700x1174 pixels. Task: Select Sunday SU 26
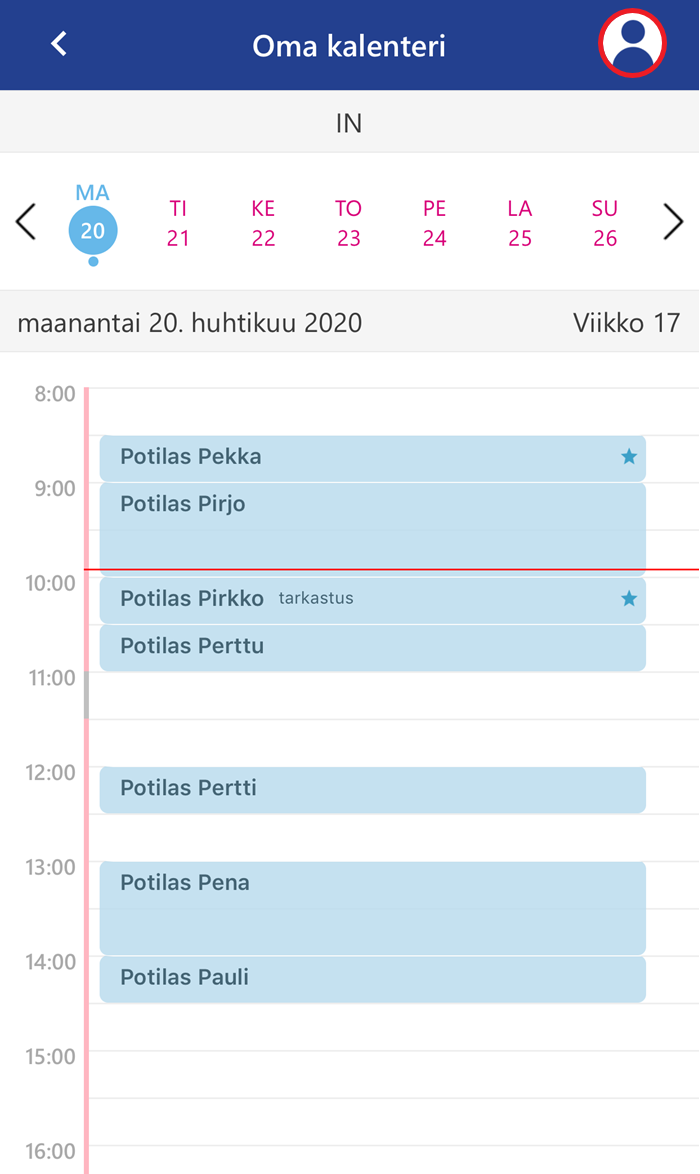pos(605,223)
